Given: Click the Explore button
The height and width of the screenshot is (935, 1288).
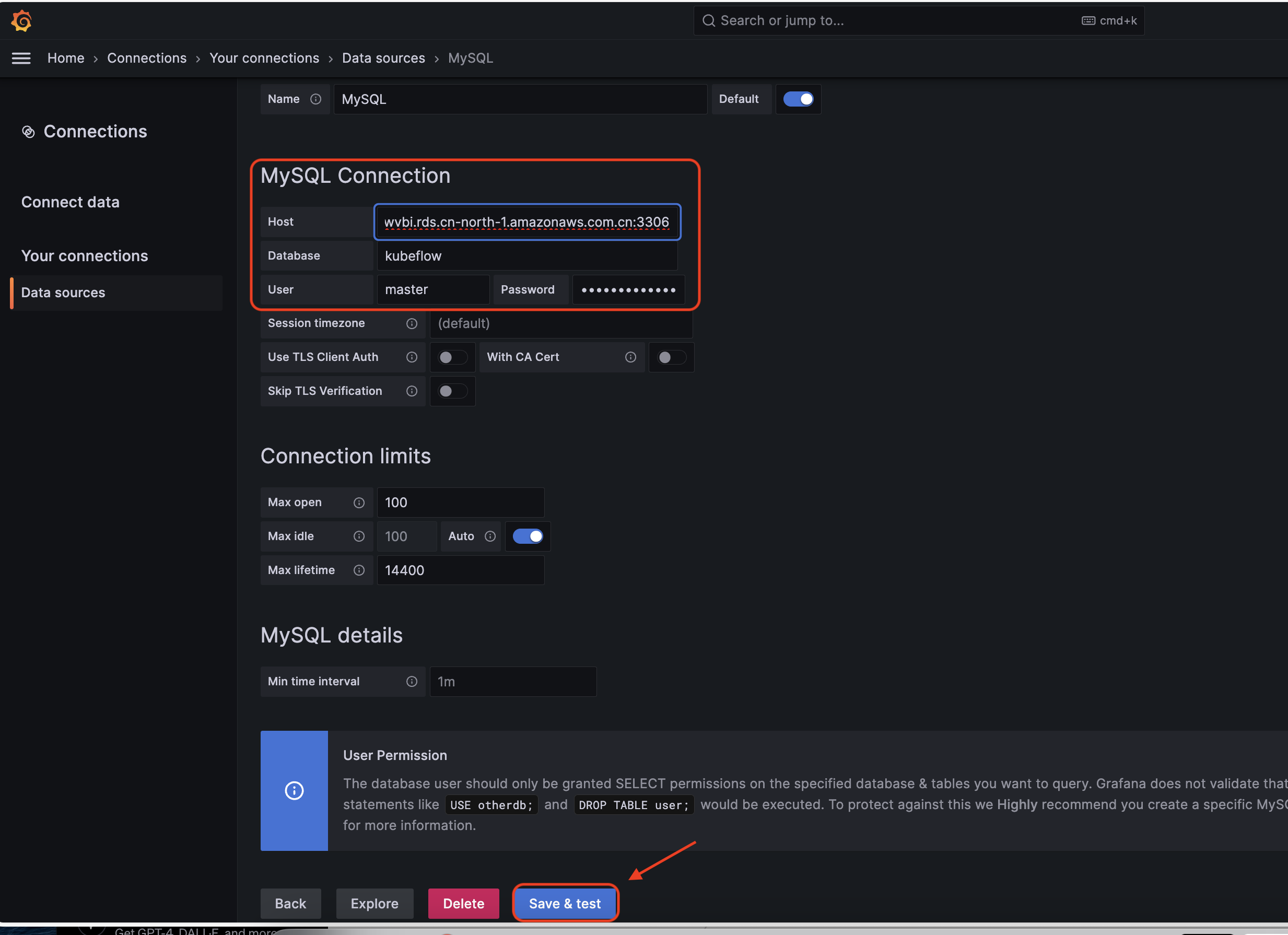Looking at the screenshot, I should (x=374, y=904).
